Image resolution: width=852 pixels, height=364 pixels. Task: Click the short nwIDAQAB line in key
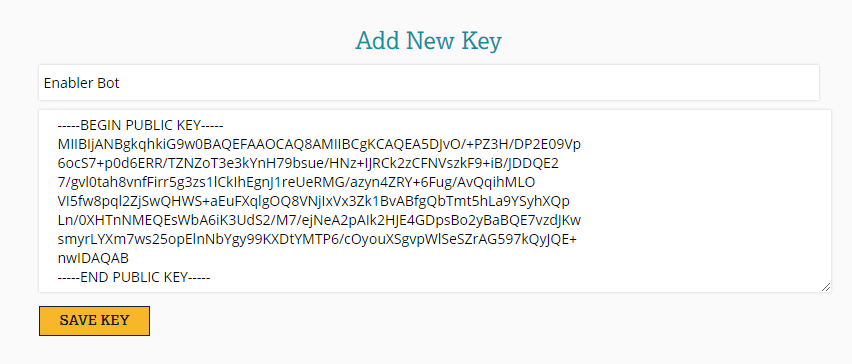tap(93, 259)
